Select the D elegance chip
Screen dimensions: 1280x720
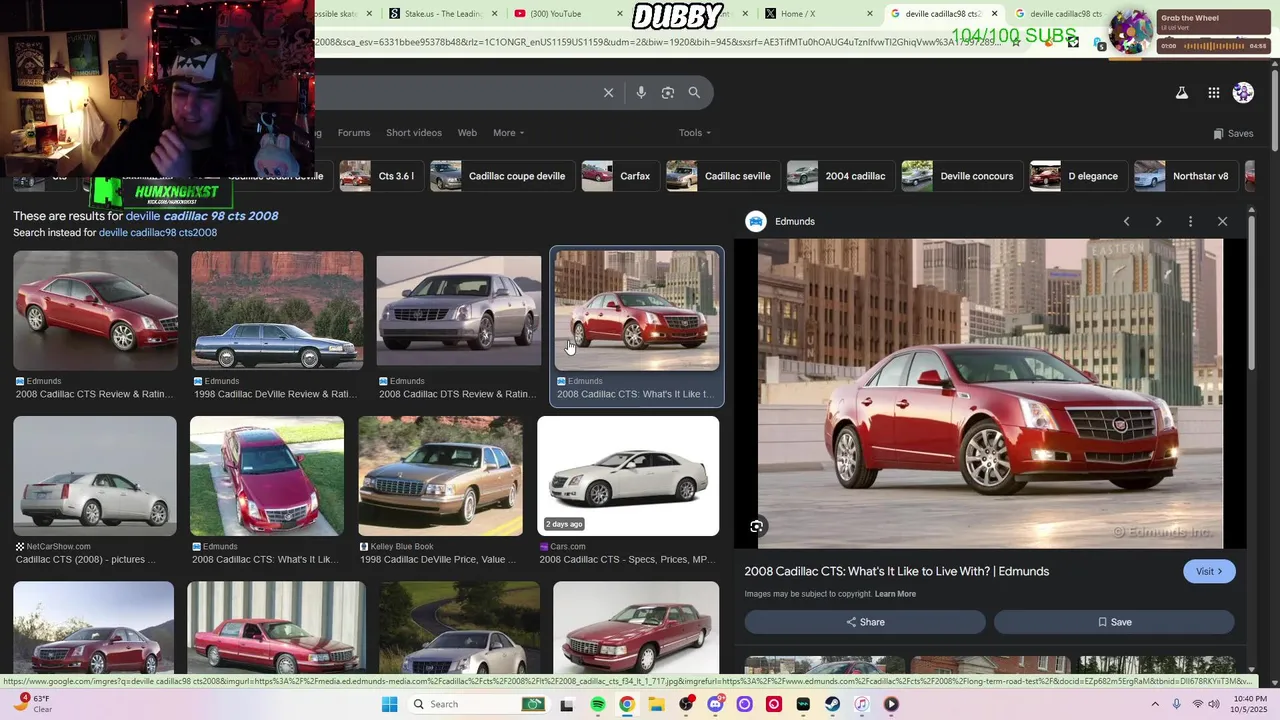tap(1077, 176)
